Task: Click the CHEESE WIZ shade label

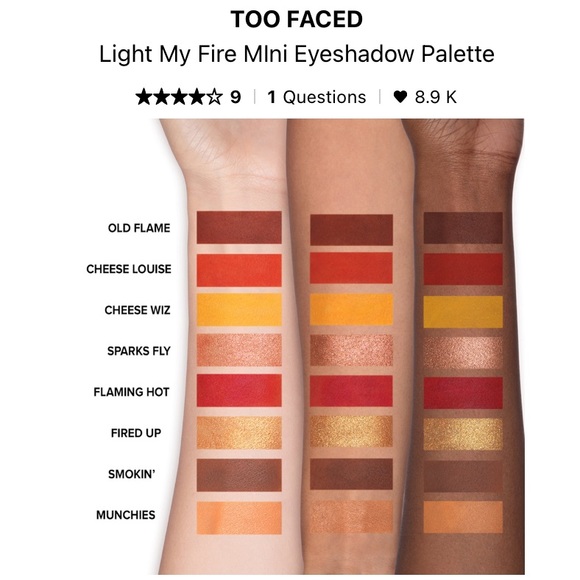Action: tap(137, 310)
